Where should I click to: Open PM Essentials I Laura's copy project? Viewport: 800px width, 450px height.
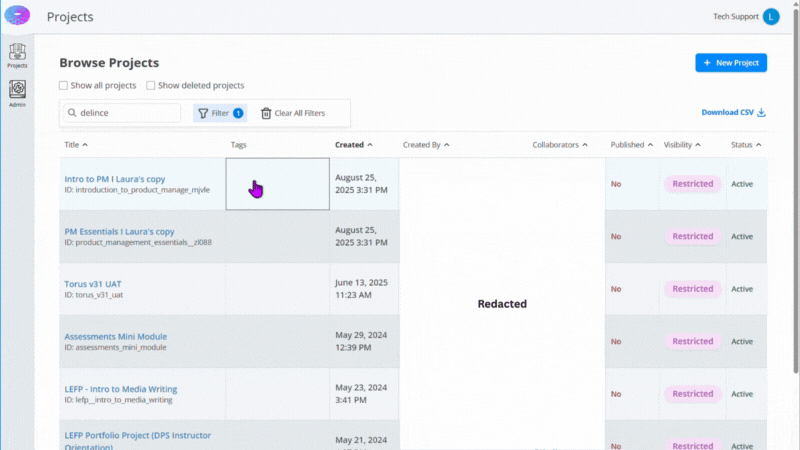(119, 232)
